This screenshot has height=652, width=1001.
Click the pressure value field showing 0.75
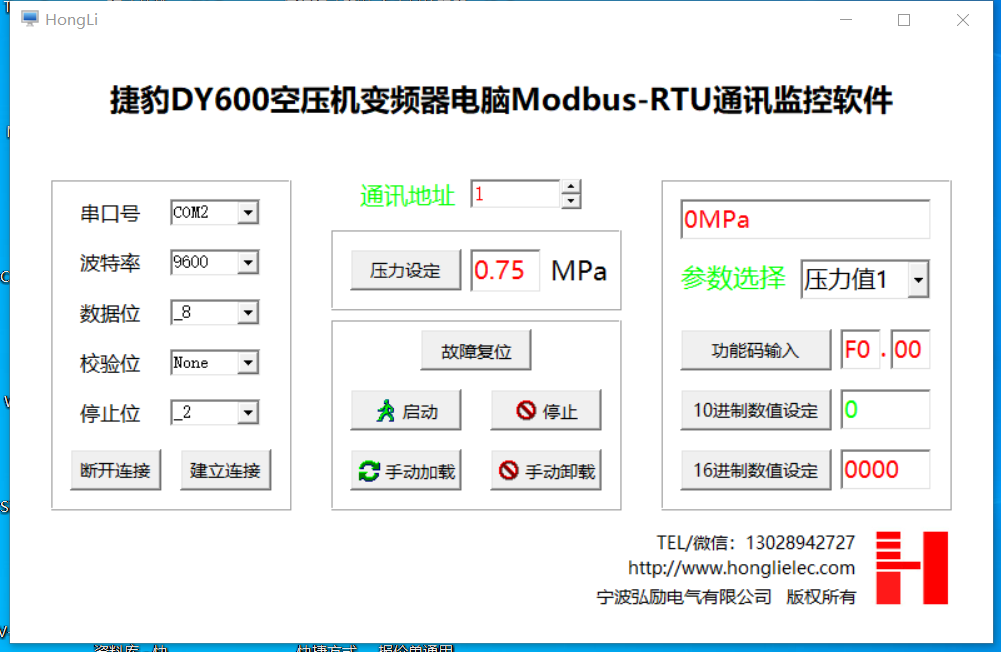pyautogui.click(x=505, y=271)
